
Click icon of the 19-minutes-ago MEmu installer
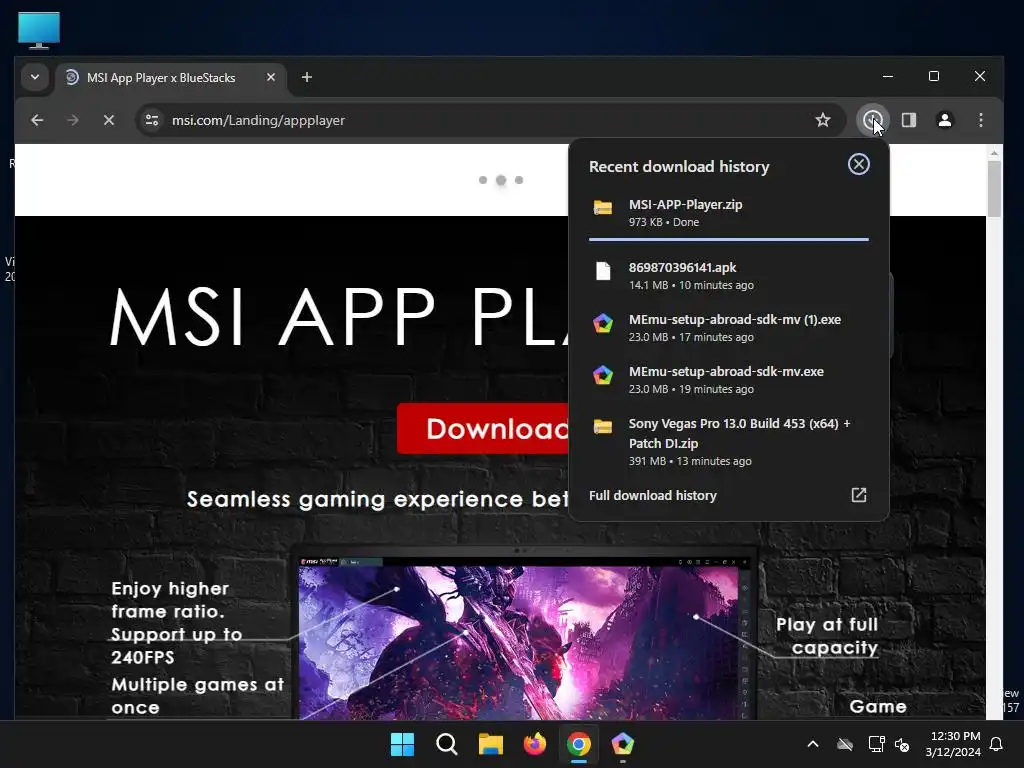tap(603, 375)
